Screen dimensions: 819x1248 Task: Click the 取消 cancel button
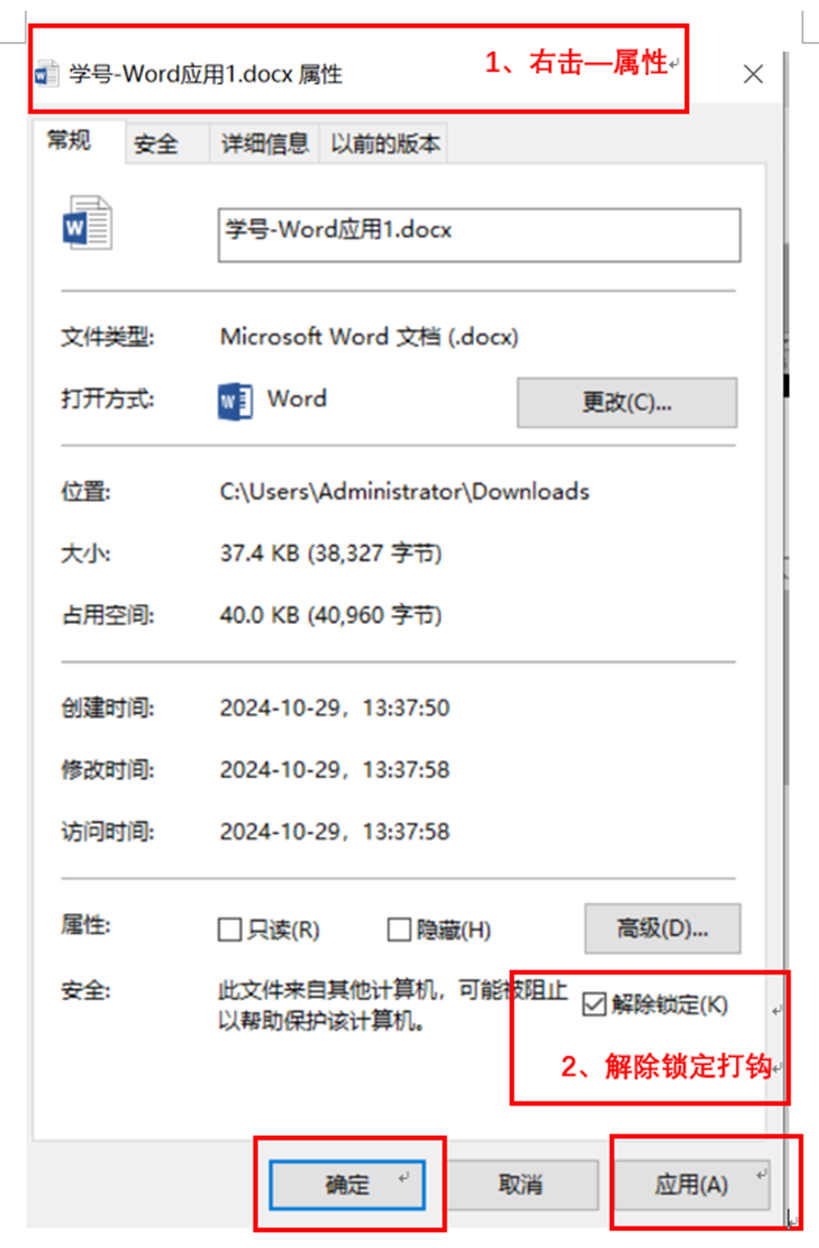pos(520,1185)
